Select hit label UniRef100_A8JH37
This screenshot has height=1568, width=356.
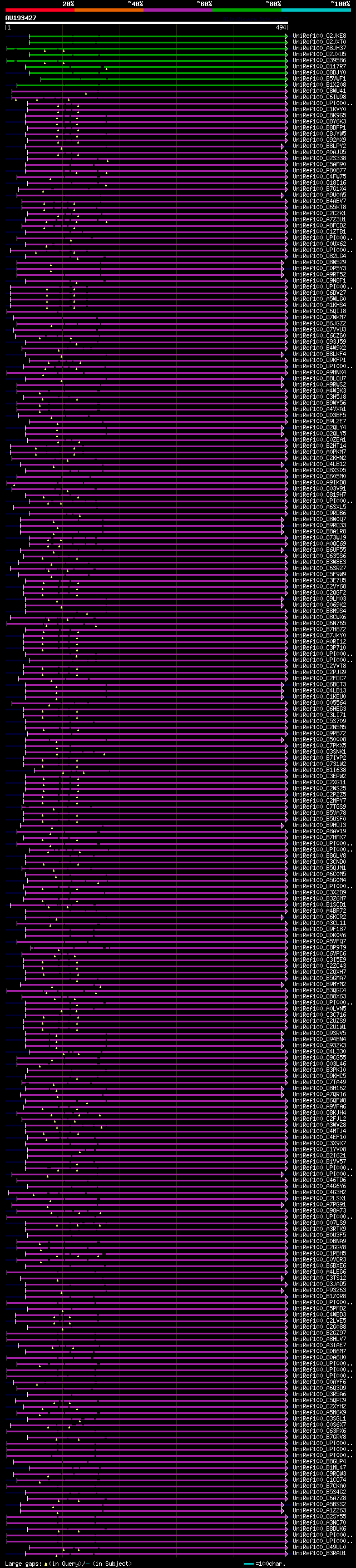click(319, 48)
